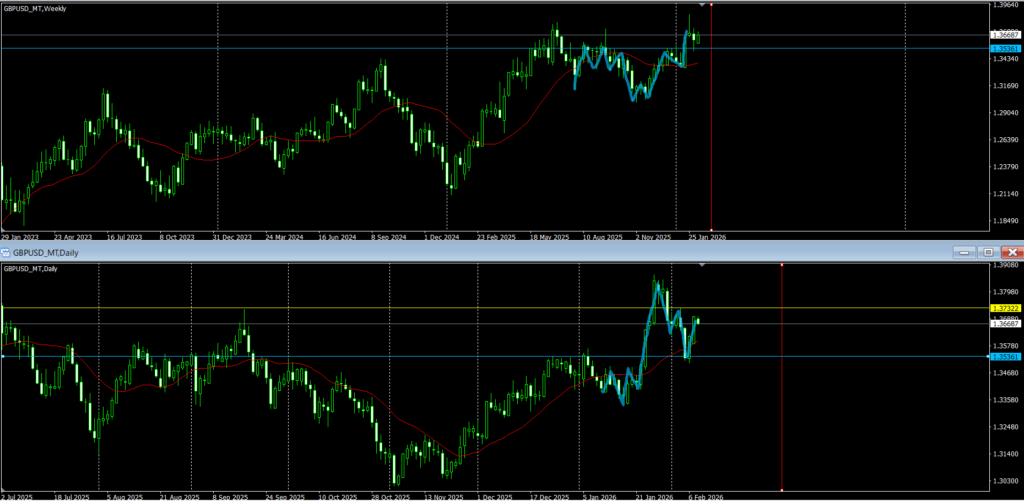Screen dimensions: 1024x501
Task: Click the 1.36687 current price label on the Daily chart
Action: coord(1004,323)
